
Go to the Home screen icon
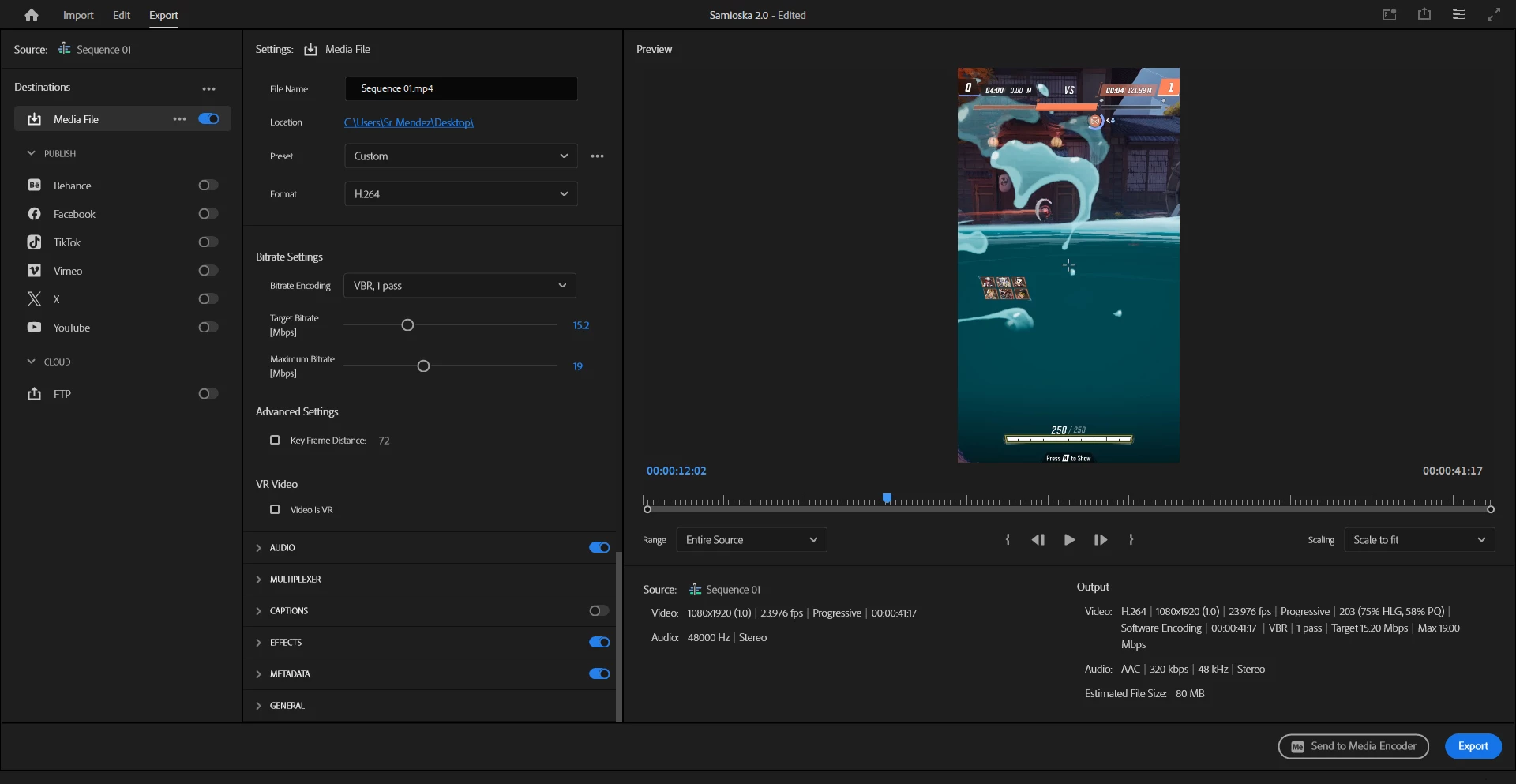pyautogui.click(x=32, y=15)
